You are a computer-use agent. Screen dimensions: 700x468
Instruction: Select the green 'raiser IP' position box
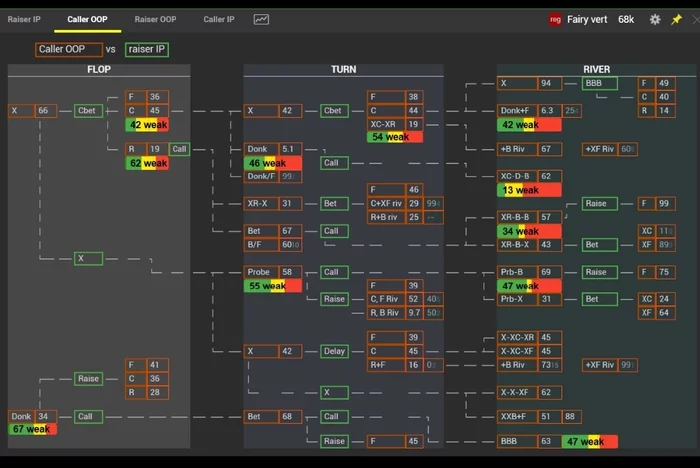[146, 49]
